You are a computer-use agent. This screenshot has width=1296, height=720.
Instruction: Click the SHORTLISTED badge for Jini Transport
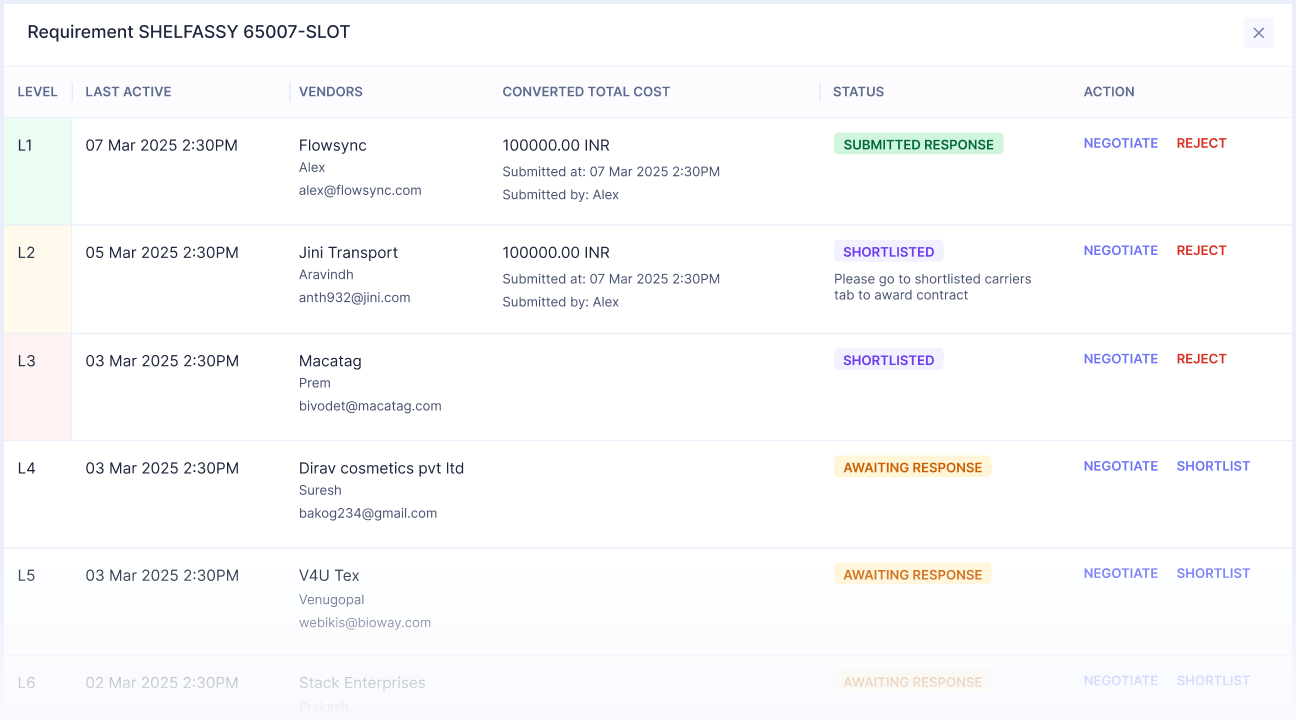tap(888, 251)
